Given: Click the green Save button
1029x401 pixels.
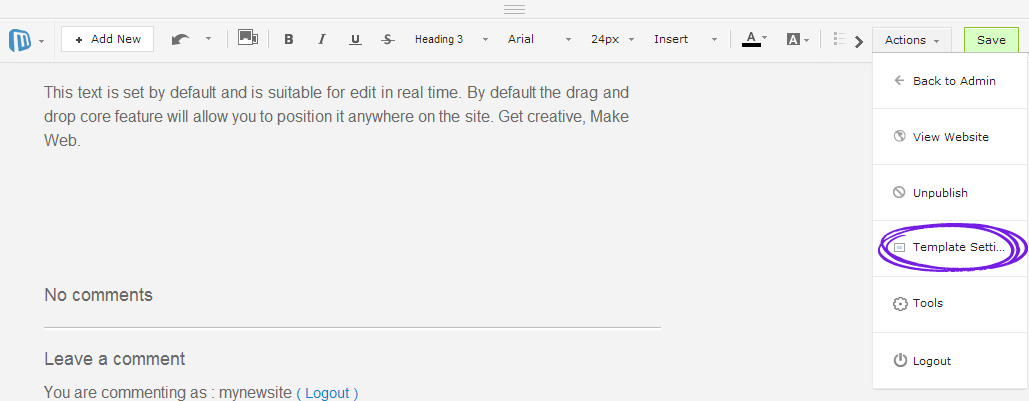Looking at the screenshot, I should 991,40.
